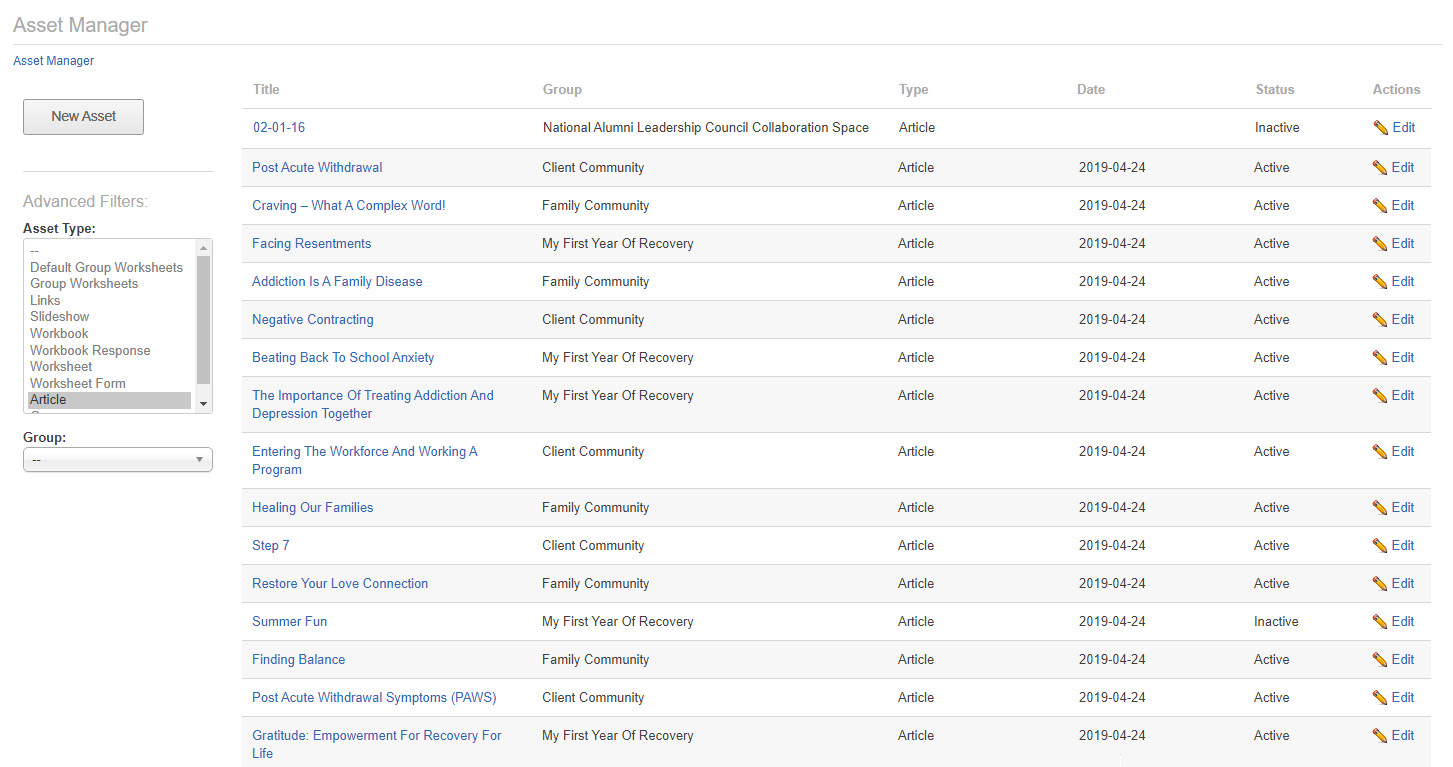Viewport: 1453px width, 767px height.
Task: Open the Group filter dropdown
Action: pyautogui.click(x=118, y=460)
